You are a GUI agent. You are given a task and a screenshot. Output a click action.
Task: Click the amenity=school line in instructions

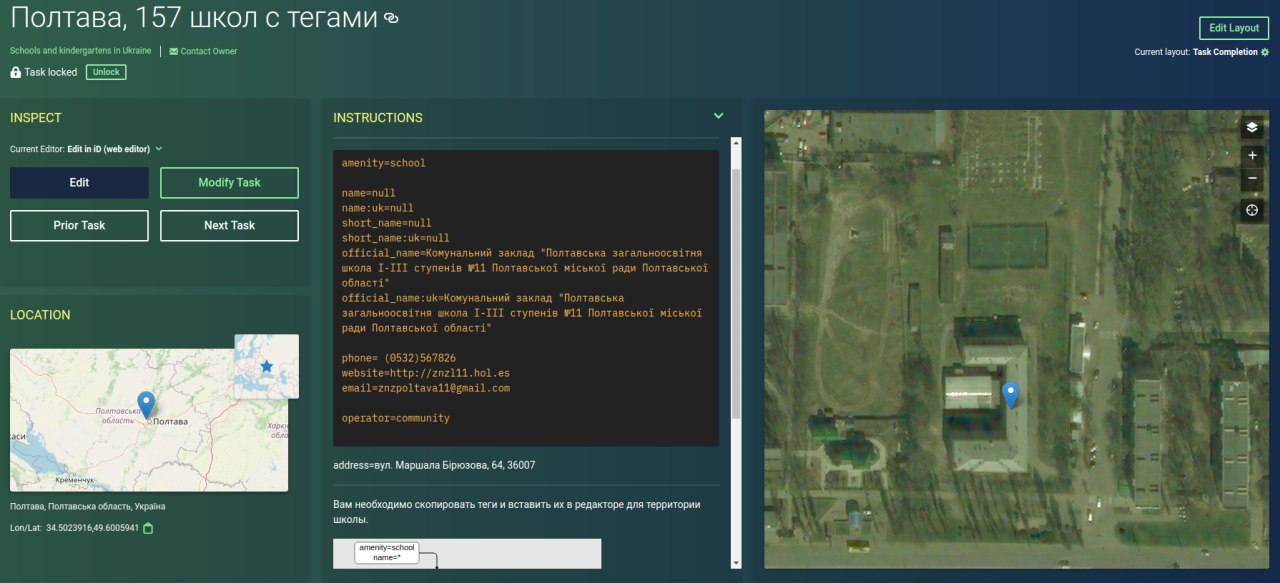point(383,163)
